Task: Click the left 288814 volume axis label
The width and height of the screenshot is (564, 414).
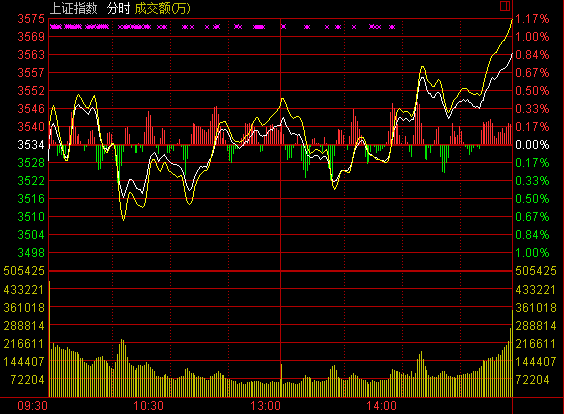Action: point(24,326)
